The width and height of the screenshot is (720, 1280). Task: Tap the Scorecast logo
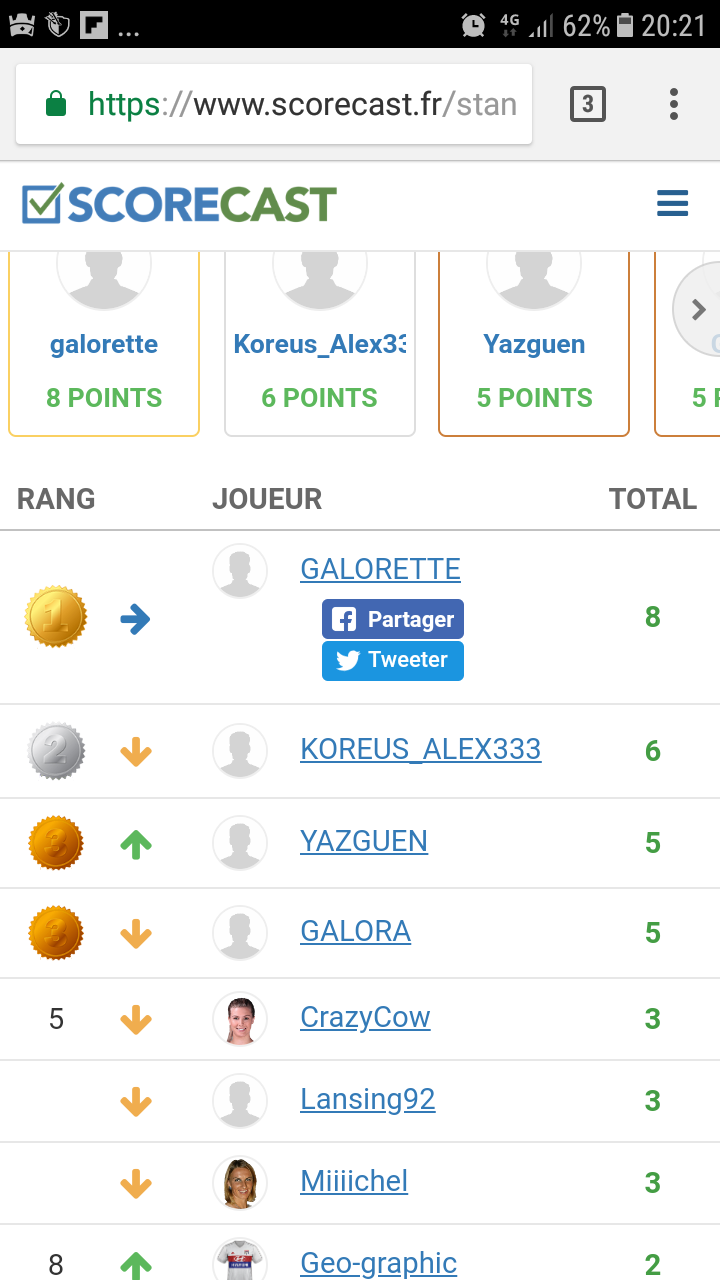179,204
